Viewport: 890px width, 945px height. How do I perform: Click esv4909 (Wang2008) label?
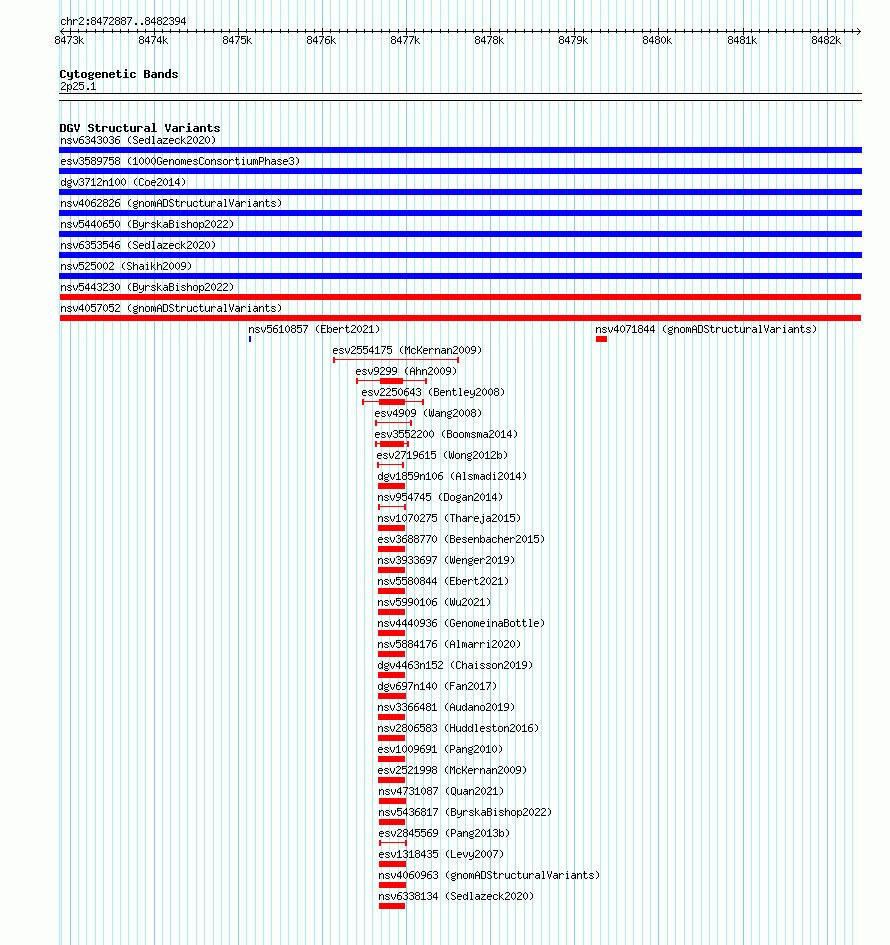[x=428, y=413]
